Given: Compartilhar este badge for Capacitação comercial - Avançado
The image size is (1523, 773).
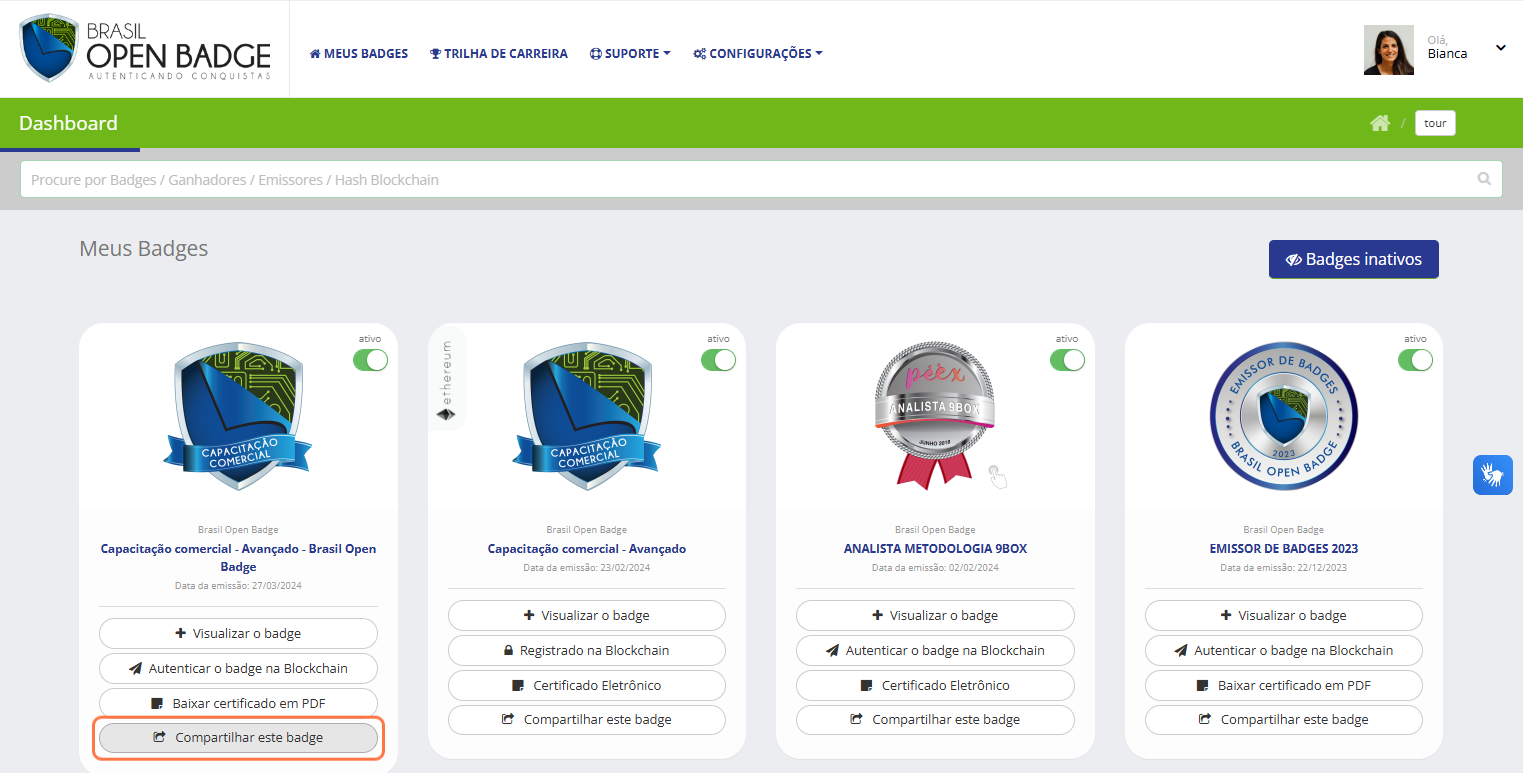Looking at the screenshot, I should coord(587,720).
